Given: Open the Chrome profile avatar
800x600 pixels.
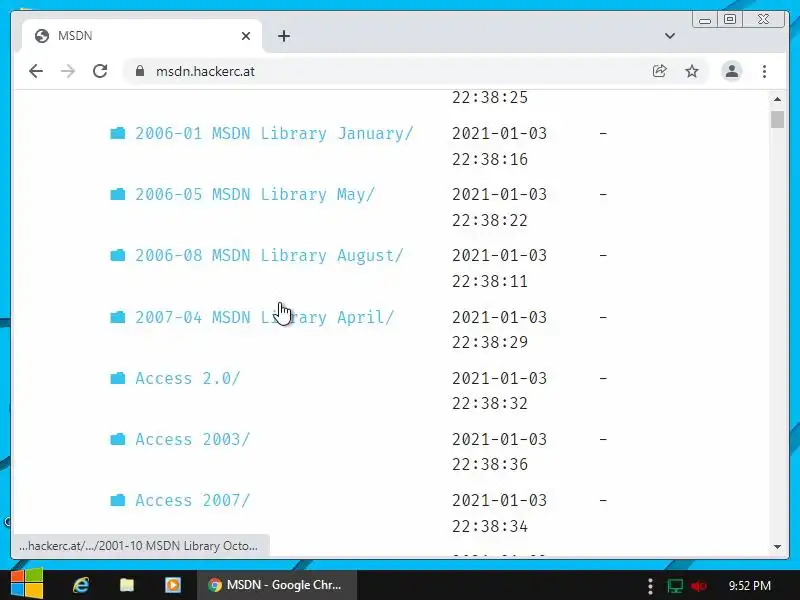Looking at the screenshot, I should tap(732, 71).
